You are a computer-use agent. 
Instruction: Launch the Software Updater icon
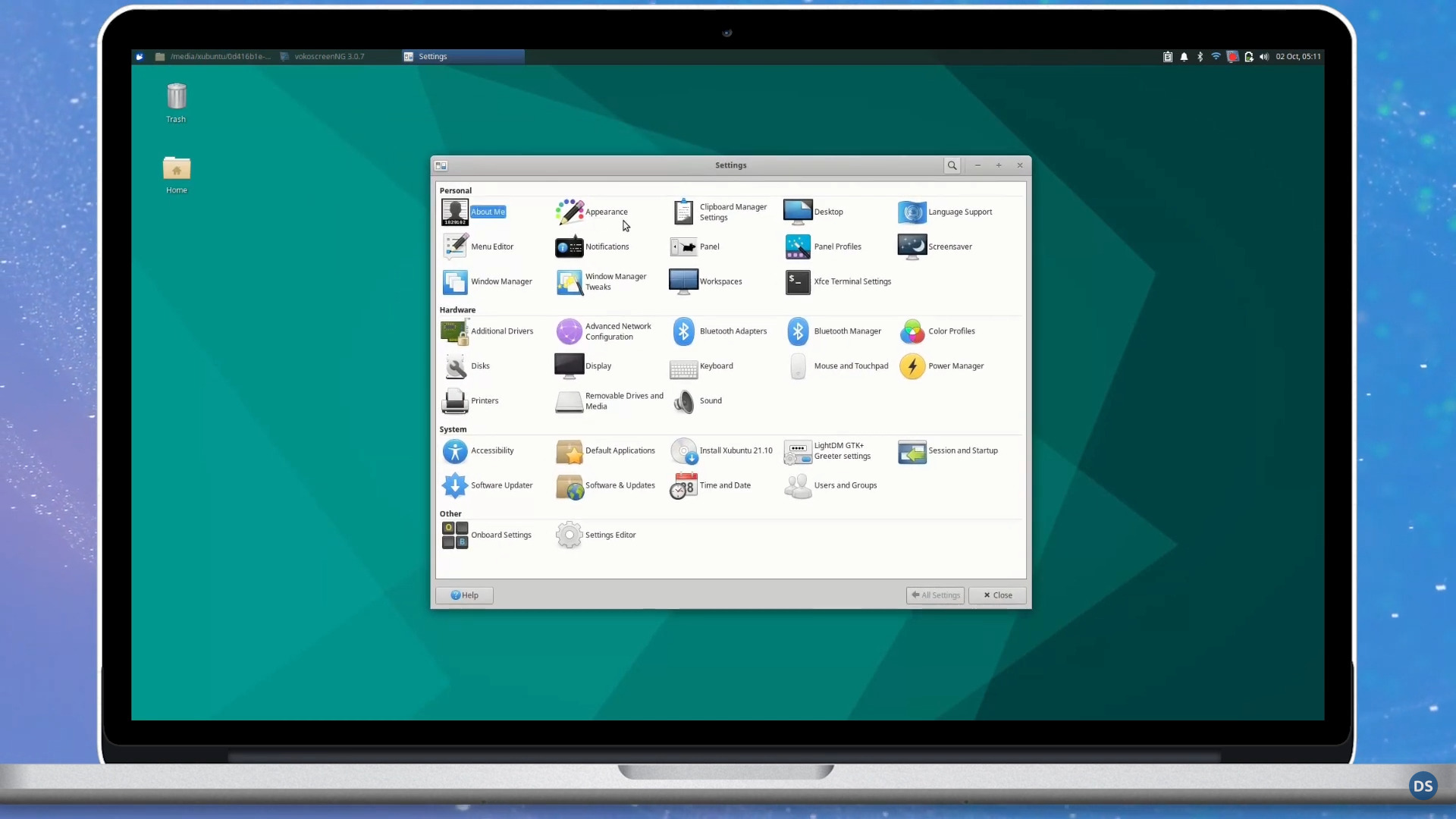click(455, 486)
